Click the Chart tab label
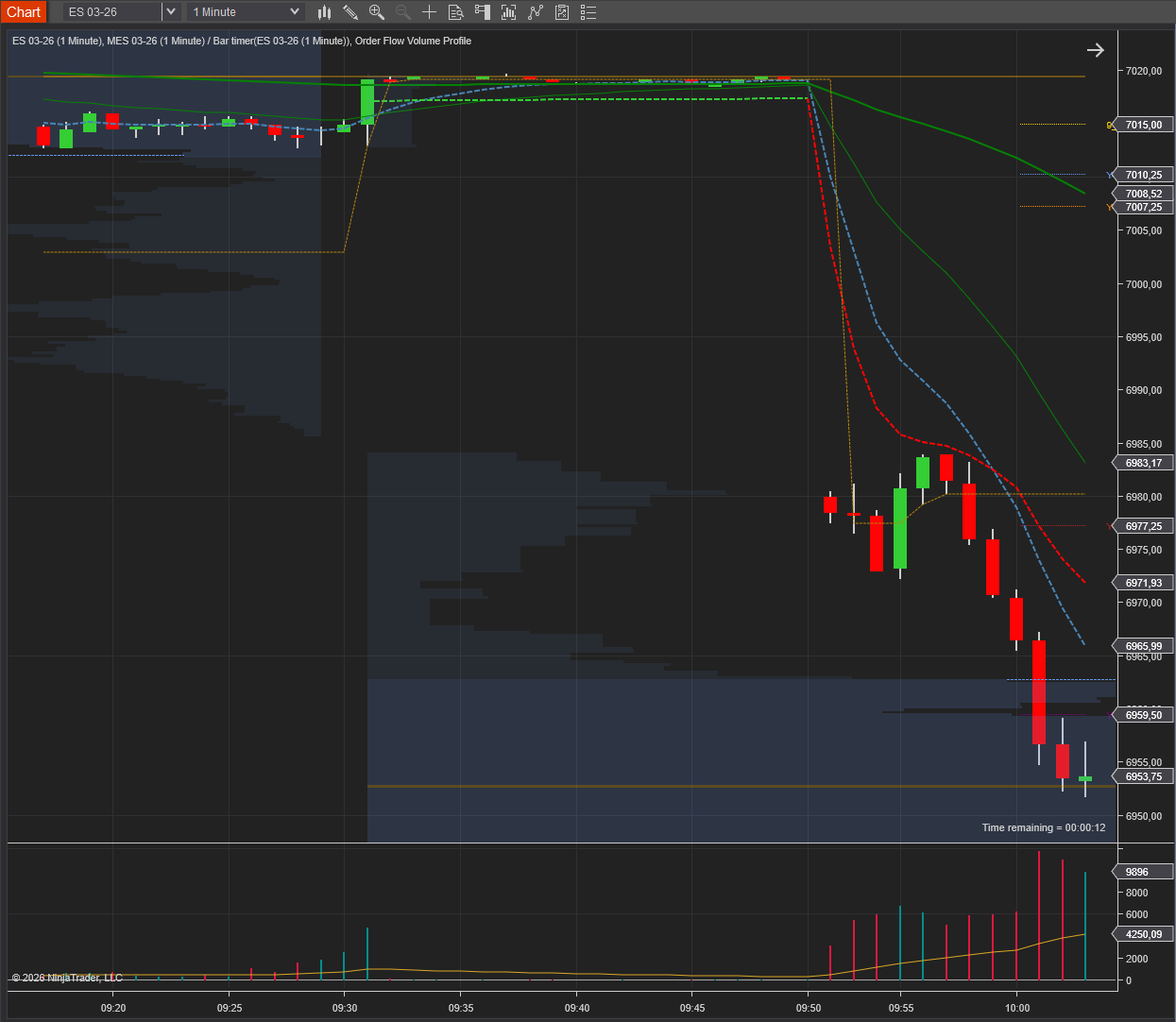The width and height of the screenshot is (1176, 1022). point(24,12)
